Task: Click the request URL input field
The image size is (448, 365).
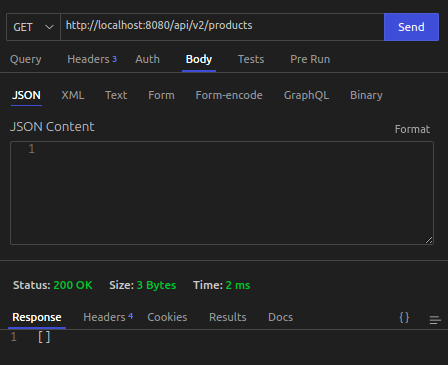Action: point(222,27)
